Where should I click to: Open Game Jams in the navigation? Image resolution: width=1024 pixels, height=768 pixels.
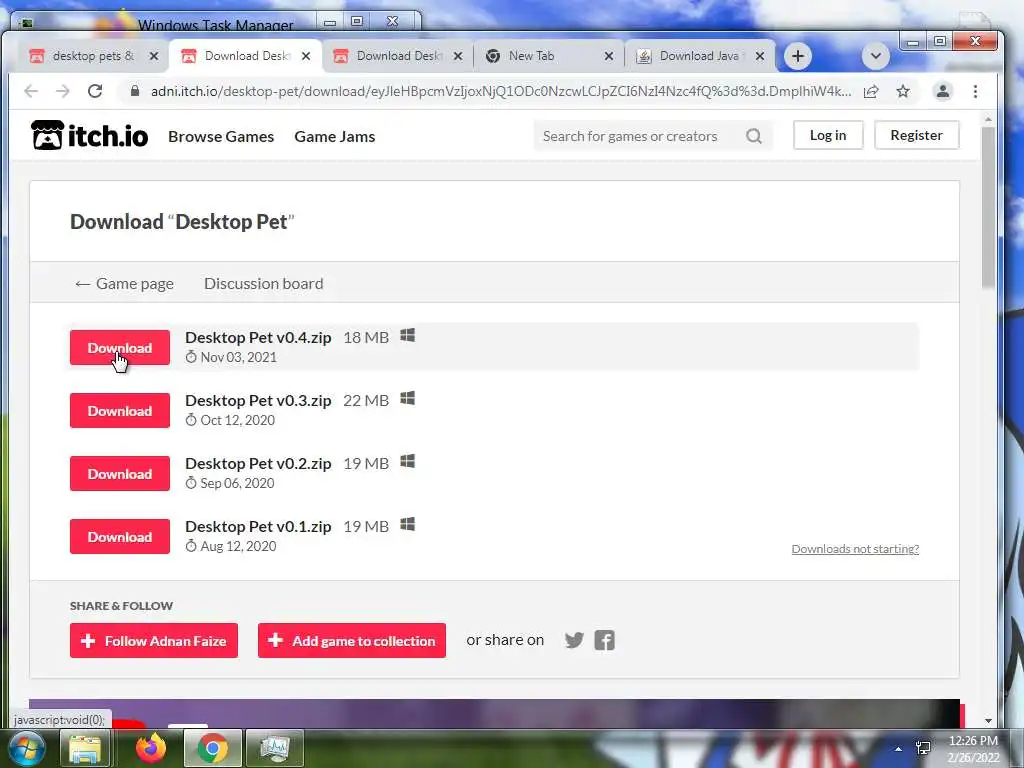click(334, 136)
